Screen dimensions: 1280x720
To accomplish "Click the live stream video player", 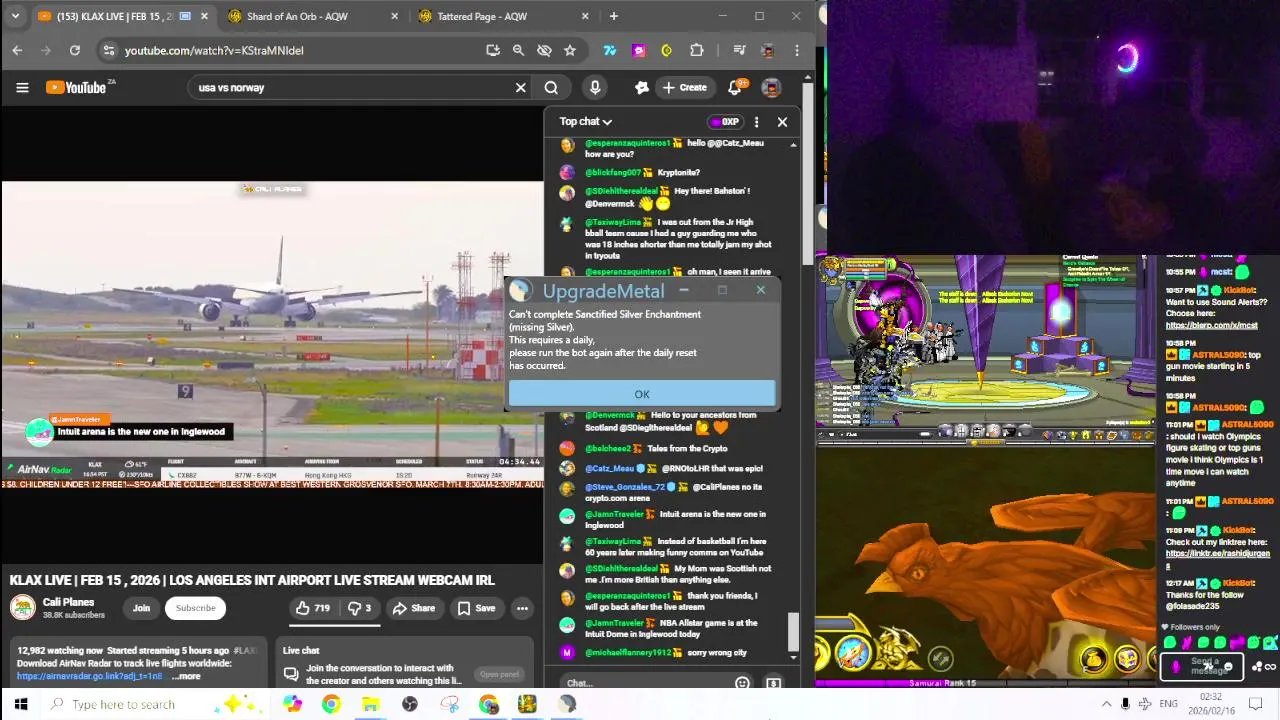I will (272, 335).
